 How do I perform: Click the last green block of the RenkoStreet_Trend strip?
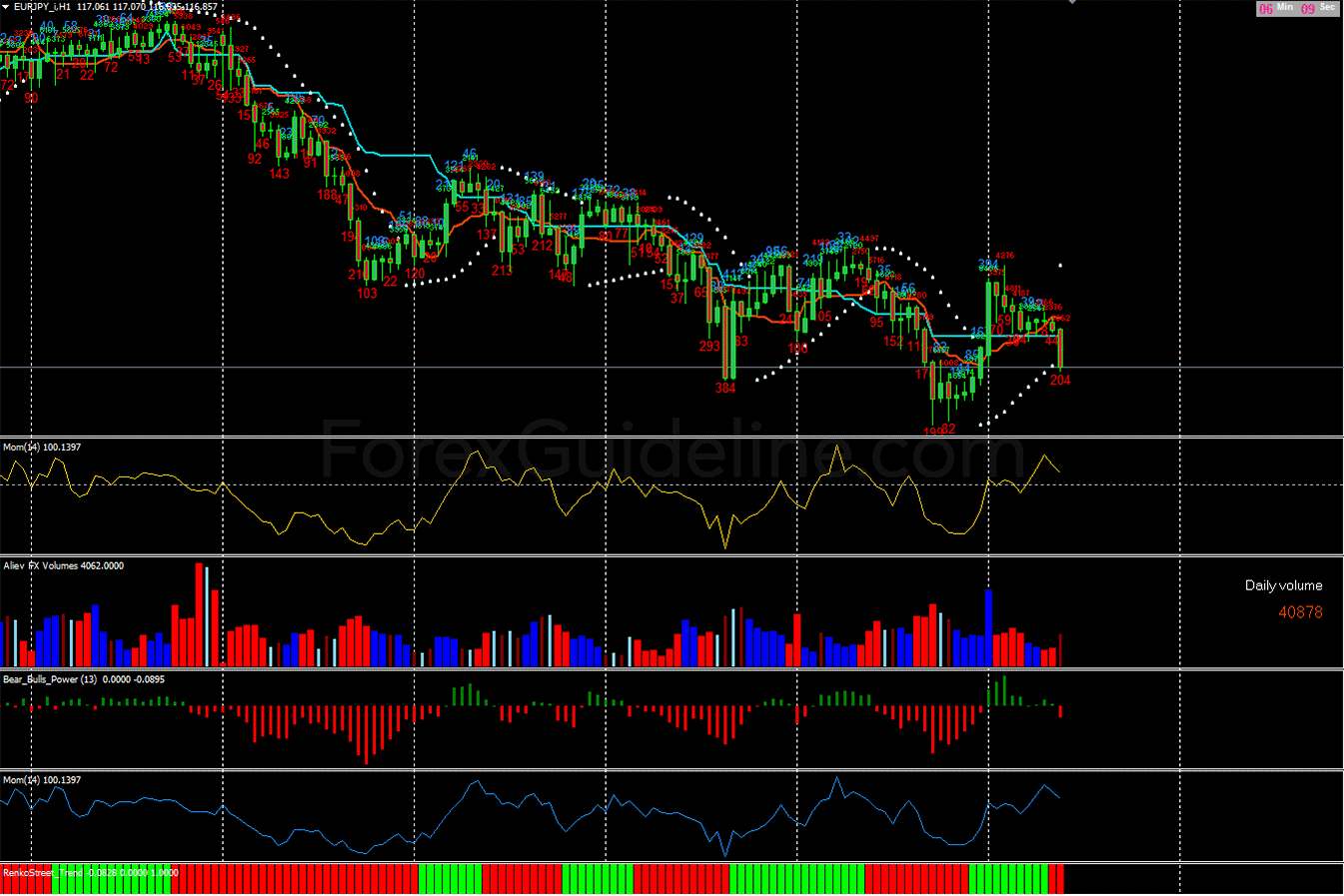pos(1046,879)
